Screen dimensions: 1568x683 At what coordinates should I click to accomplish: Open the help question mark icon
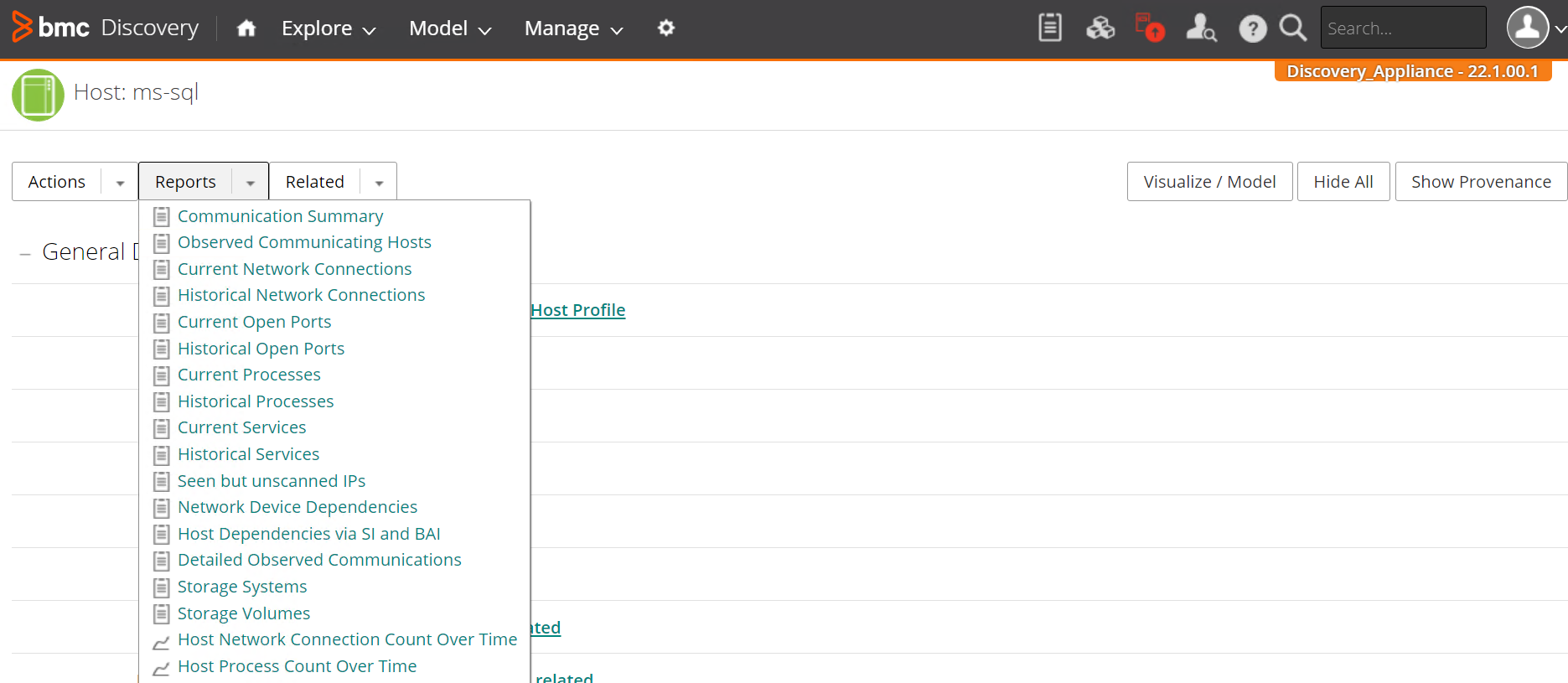1253,29
